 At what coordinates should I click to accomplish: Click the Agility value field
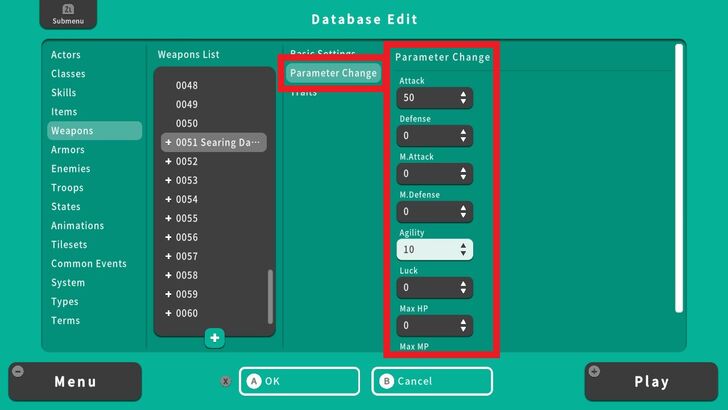[x=435, y=250]
